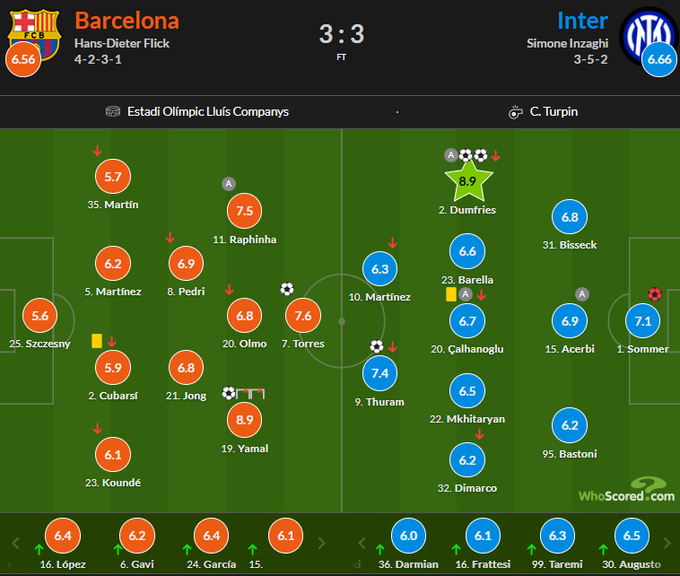
Task: Click the referee whistle icon beside C. Turpin
Action: (515, 112)
